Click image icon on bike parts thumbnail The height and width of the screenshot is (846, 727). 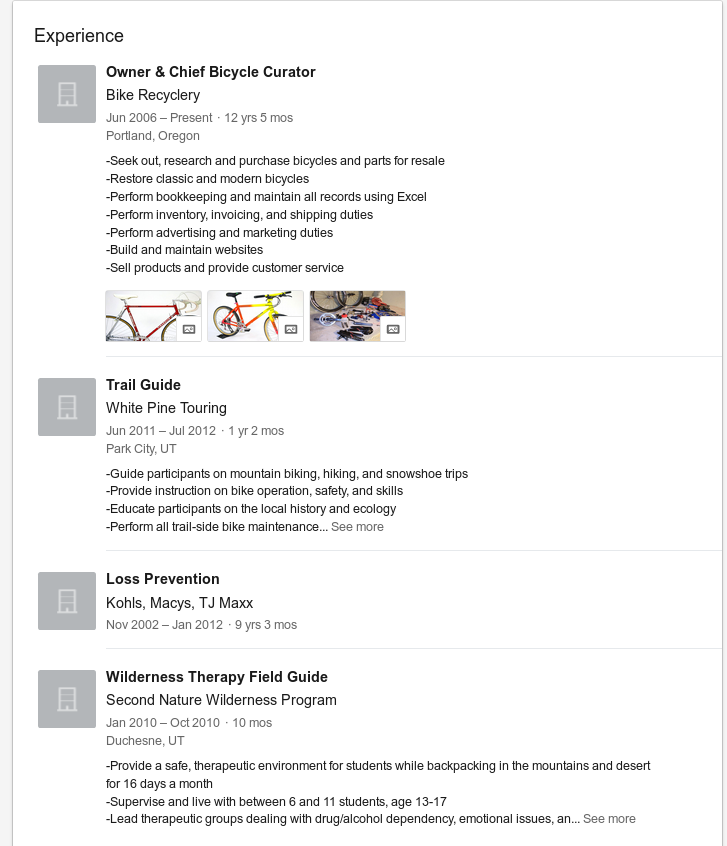(393, 329)
